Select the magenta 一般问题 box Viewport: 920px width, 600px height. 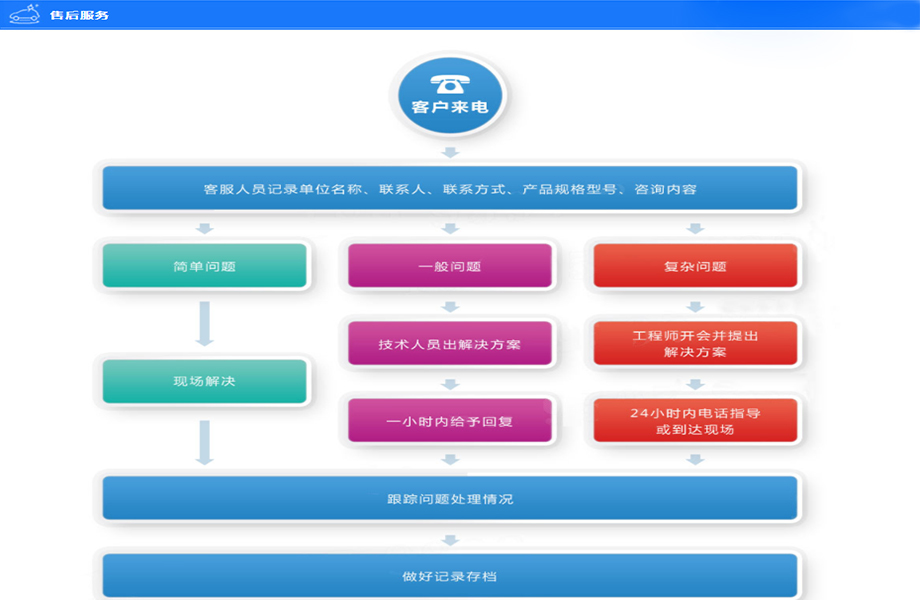coord(450,266)
